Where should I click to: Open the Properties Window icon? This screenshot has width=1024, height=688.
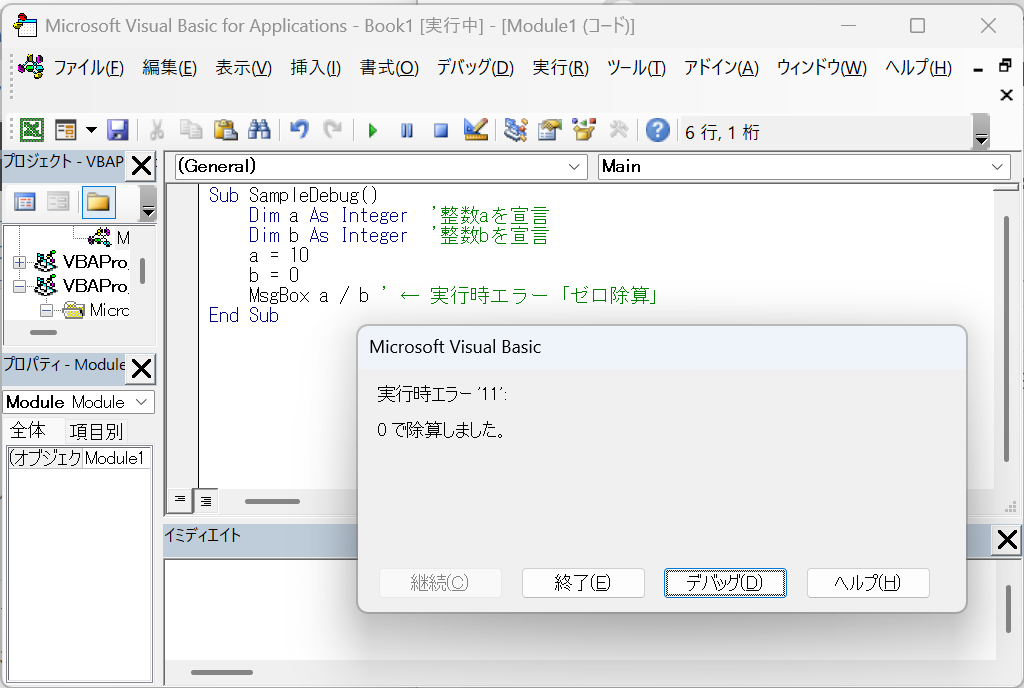point(550,130)
